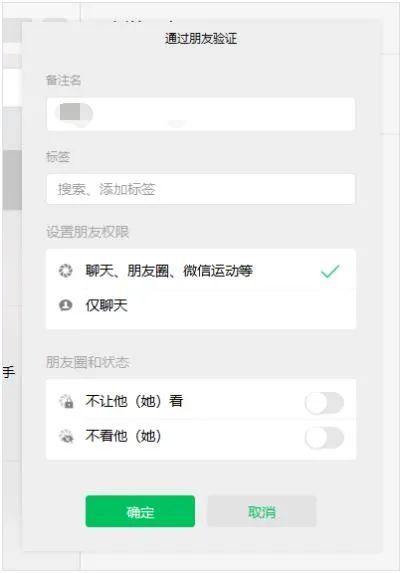Turn on the 不看他（她） switch

pos(324,438)
